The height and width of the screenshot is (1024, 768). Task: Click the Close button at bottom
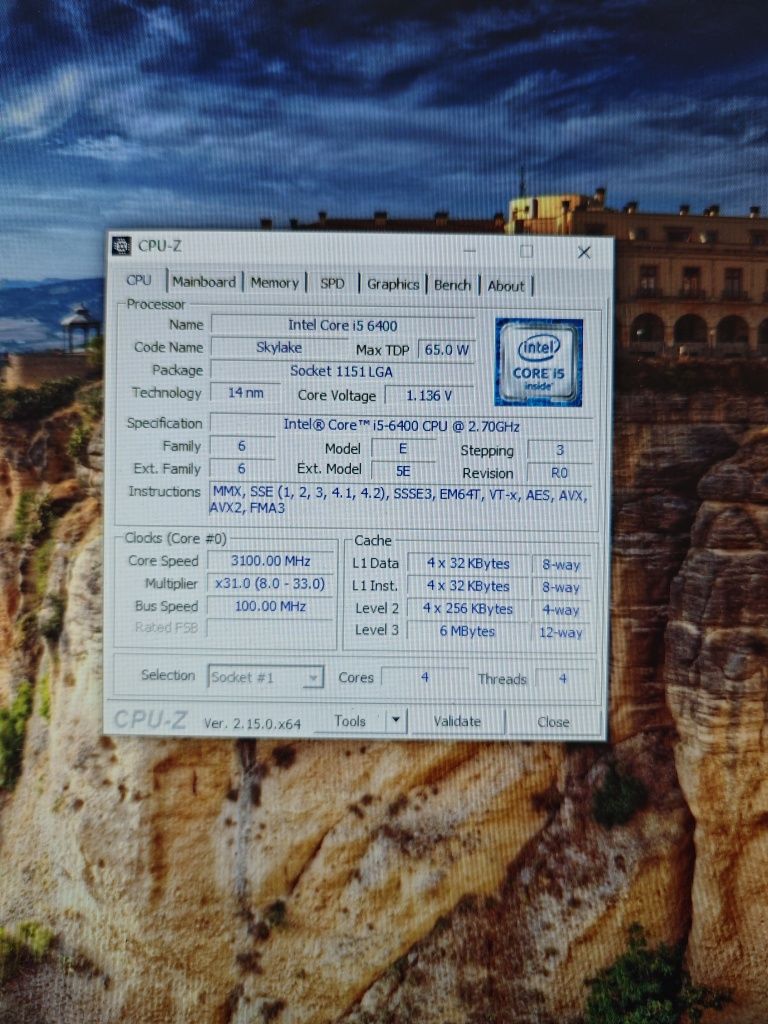553,722
